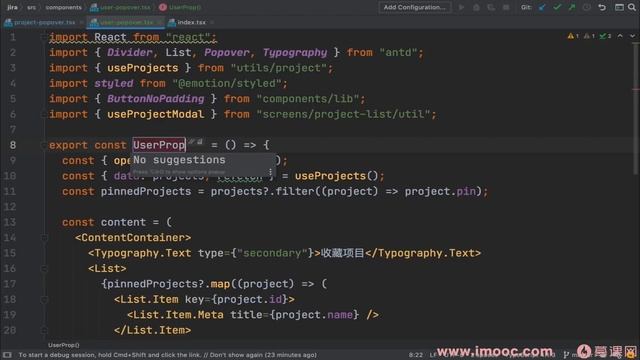Click debug session status bar message

pos(167,355)
